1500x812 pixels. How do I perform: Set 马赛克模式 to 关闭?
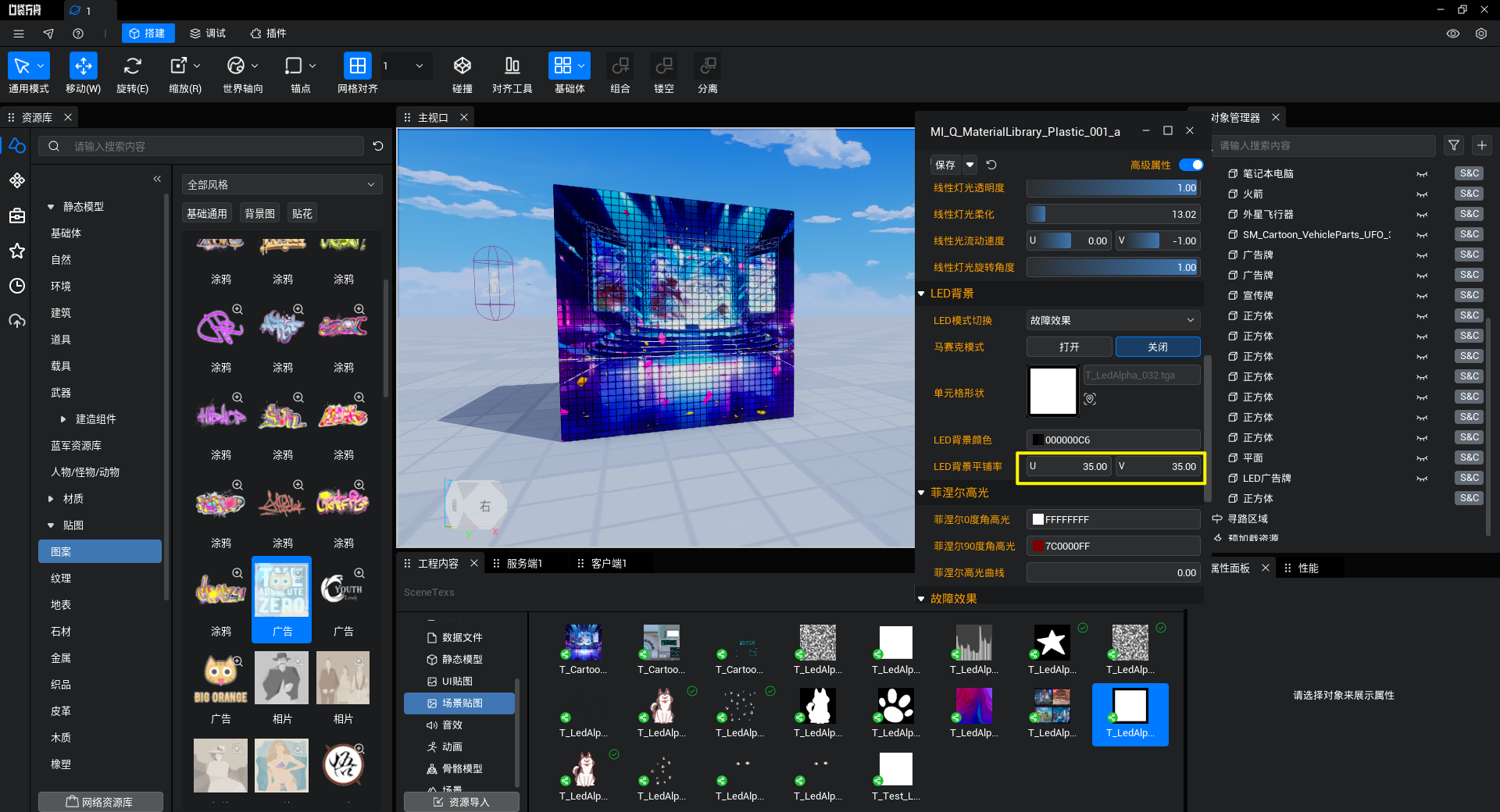[x=1158, y=347]
